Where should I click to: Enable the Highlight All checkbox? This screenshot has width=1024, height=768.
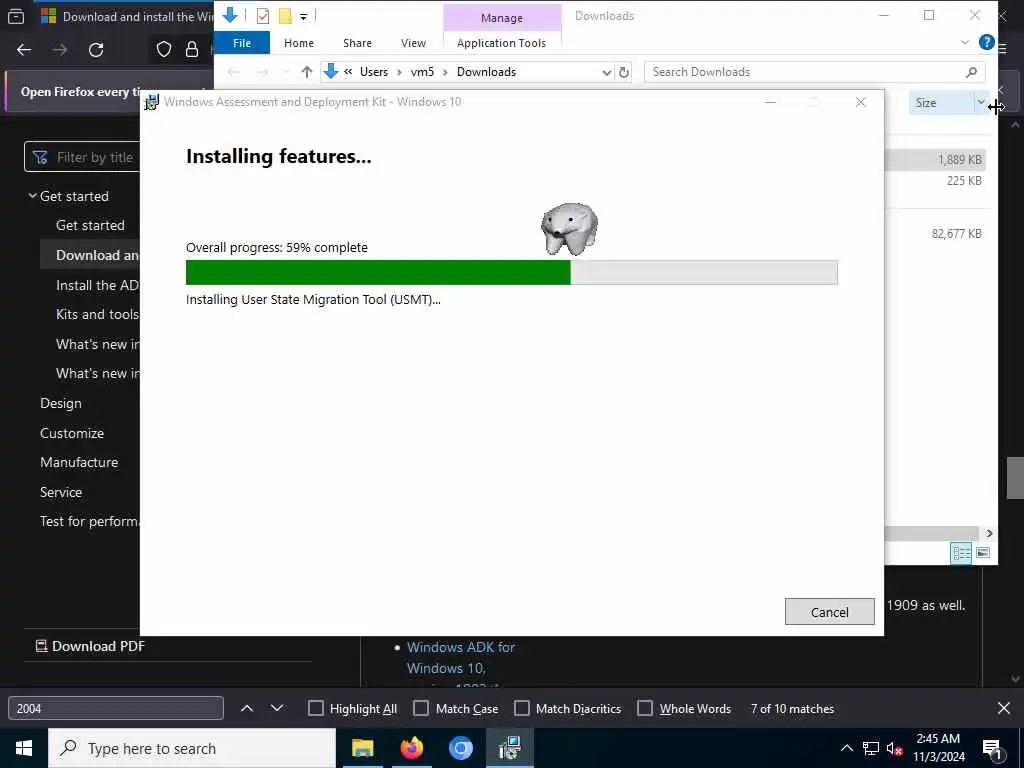coord(315,709)
